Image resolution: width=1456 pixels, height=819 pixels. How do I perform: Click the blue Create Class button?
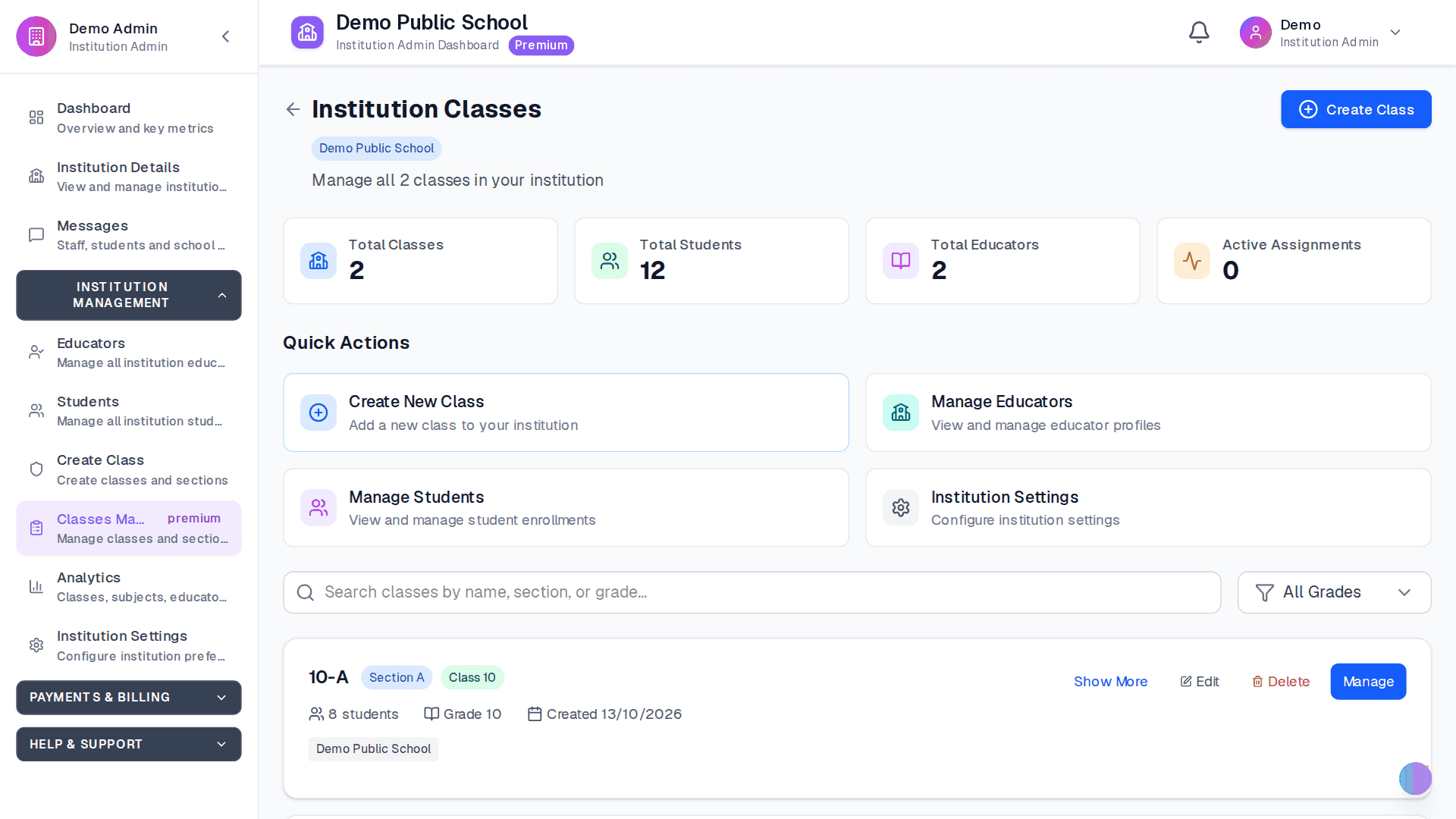(x=1356, y=109)
